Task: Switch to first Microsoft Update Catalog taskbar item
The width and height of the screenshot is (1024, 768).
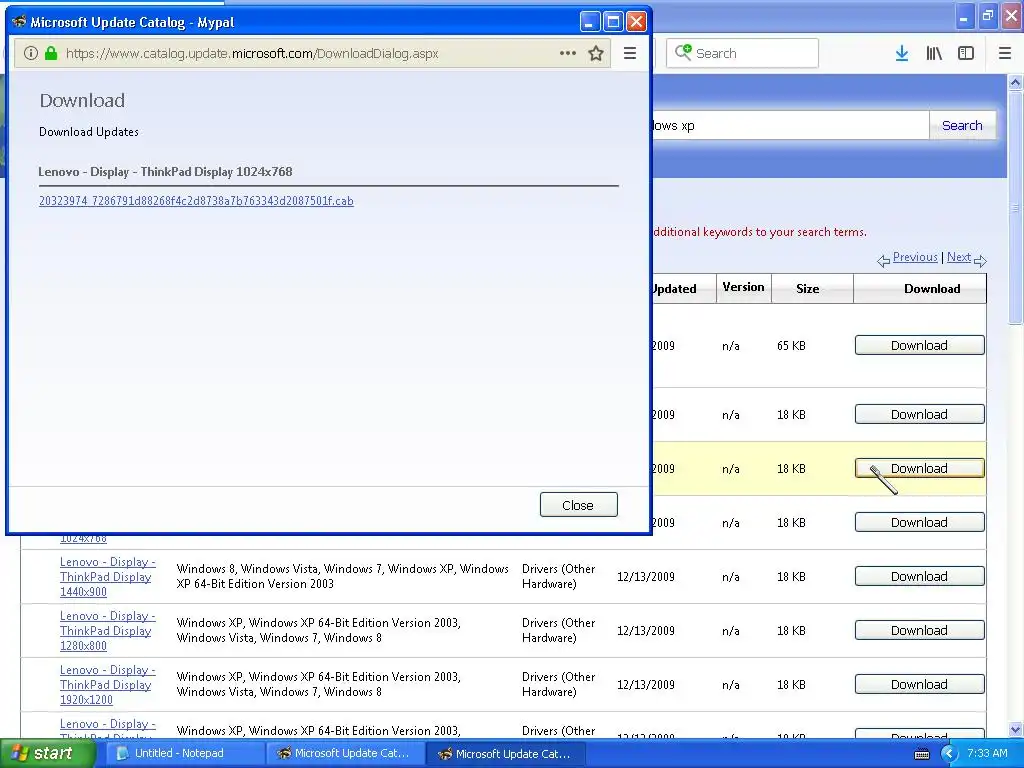Action: 345,754
